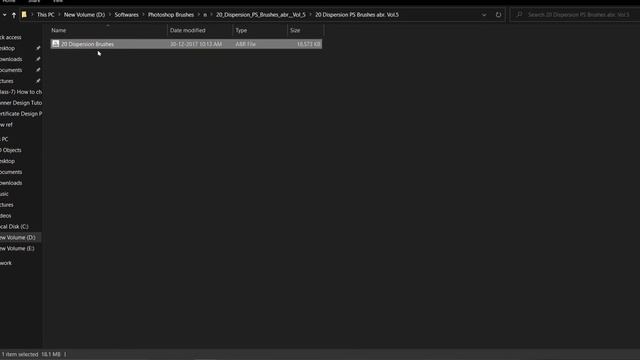Click the folder icon in the address bar
This screenshot has width=640, height=360.
[x=24, y=15]
